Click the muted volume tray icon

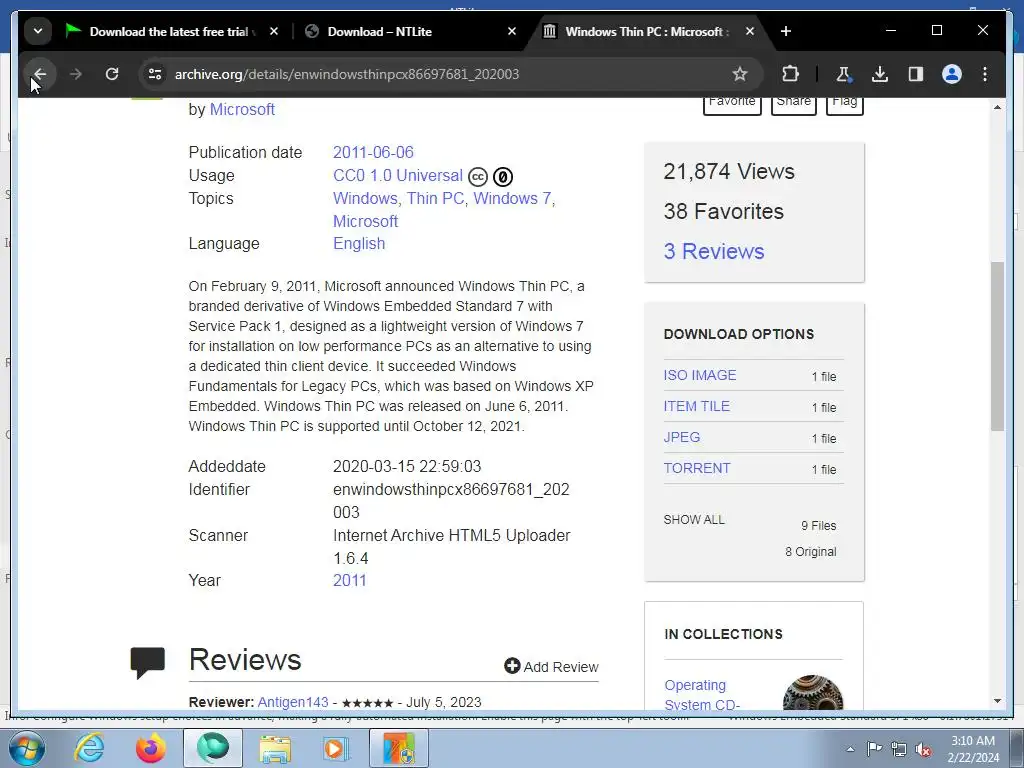point(923,750)
